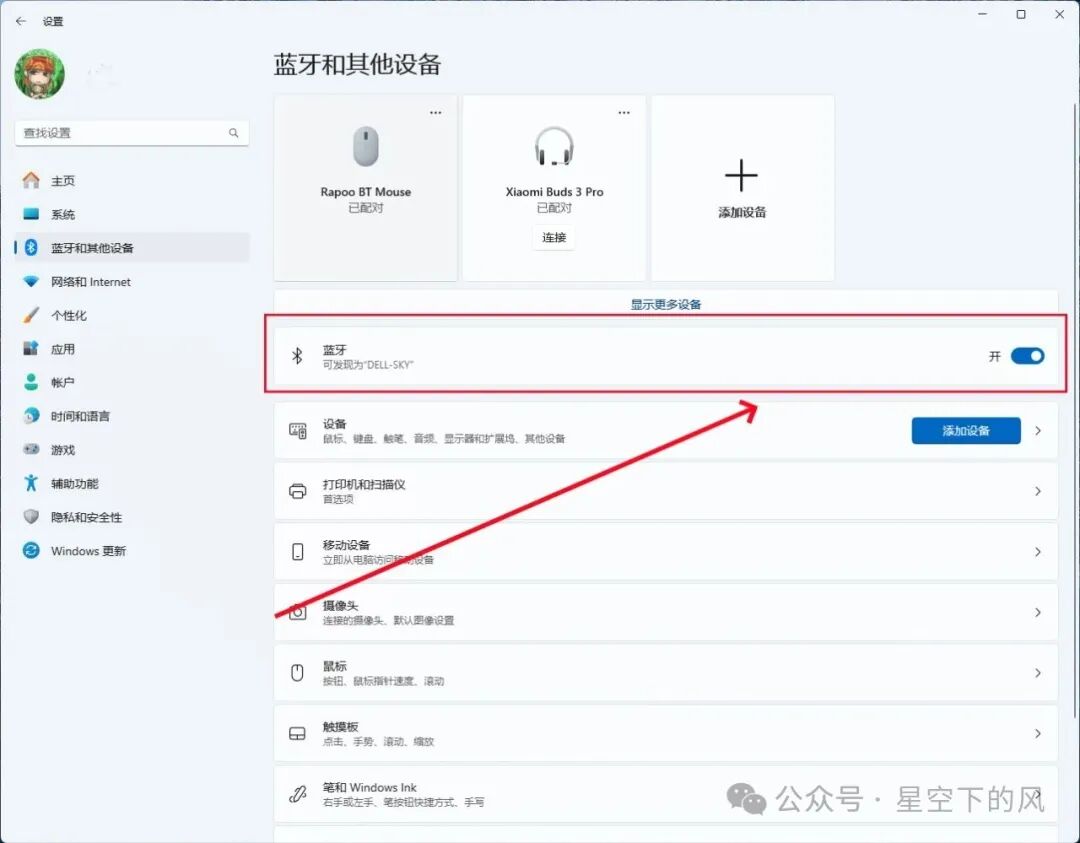Click the Xiaomi Buds 3 Pro headphone icon

point(554,146)
